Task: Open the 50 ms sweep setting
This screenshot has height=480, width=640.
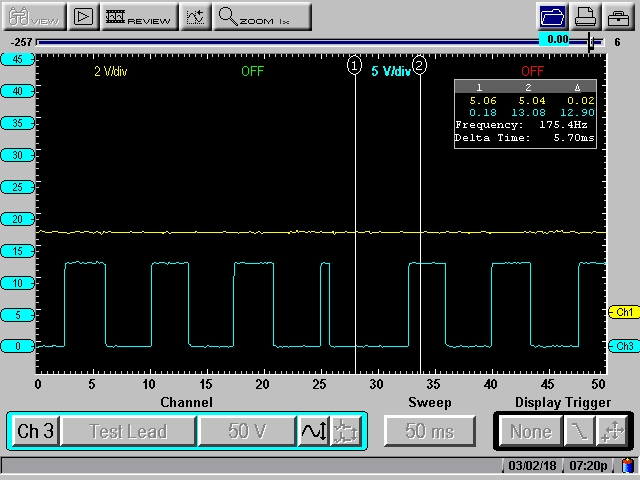Action: (x=429, y=431)
